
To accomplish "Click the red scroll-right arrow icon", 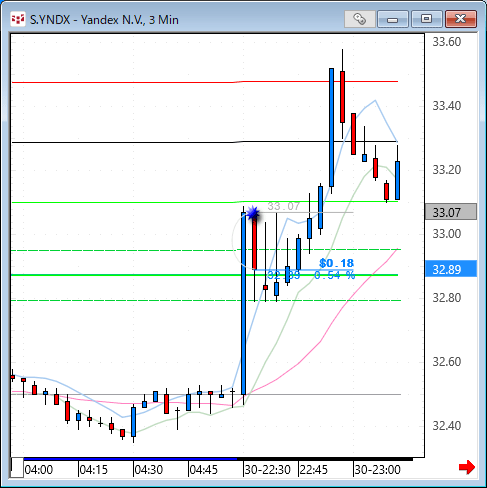I will pyautogui.click(x=467, y=467).
